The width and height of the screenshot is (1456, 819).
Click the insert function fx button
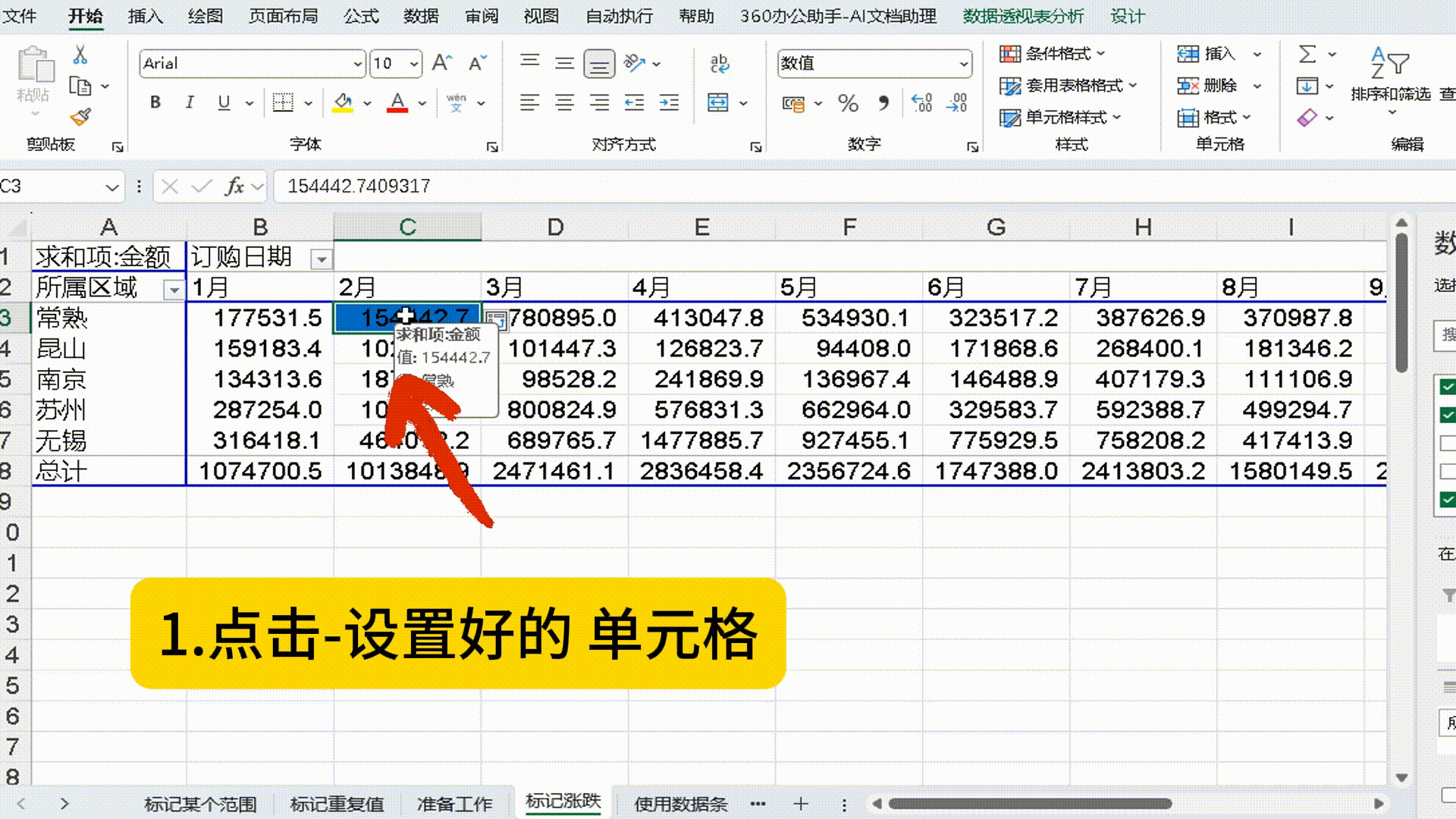234,186
